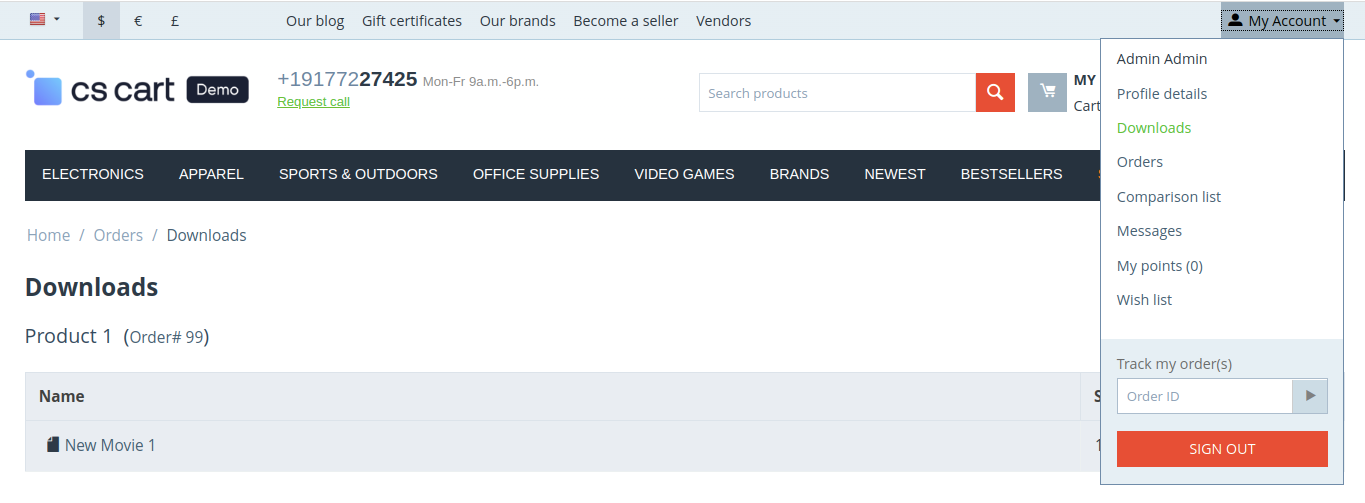Collapse the My Account dropdown
This screenshot has height=503, width=1365.
(1282, 21)
